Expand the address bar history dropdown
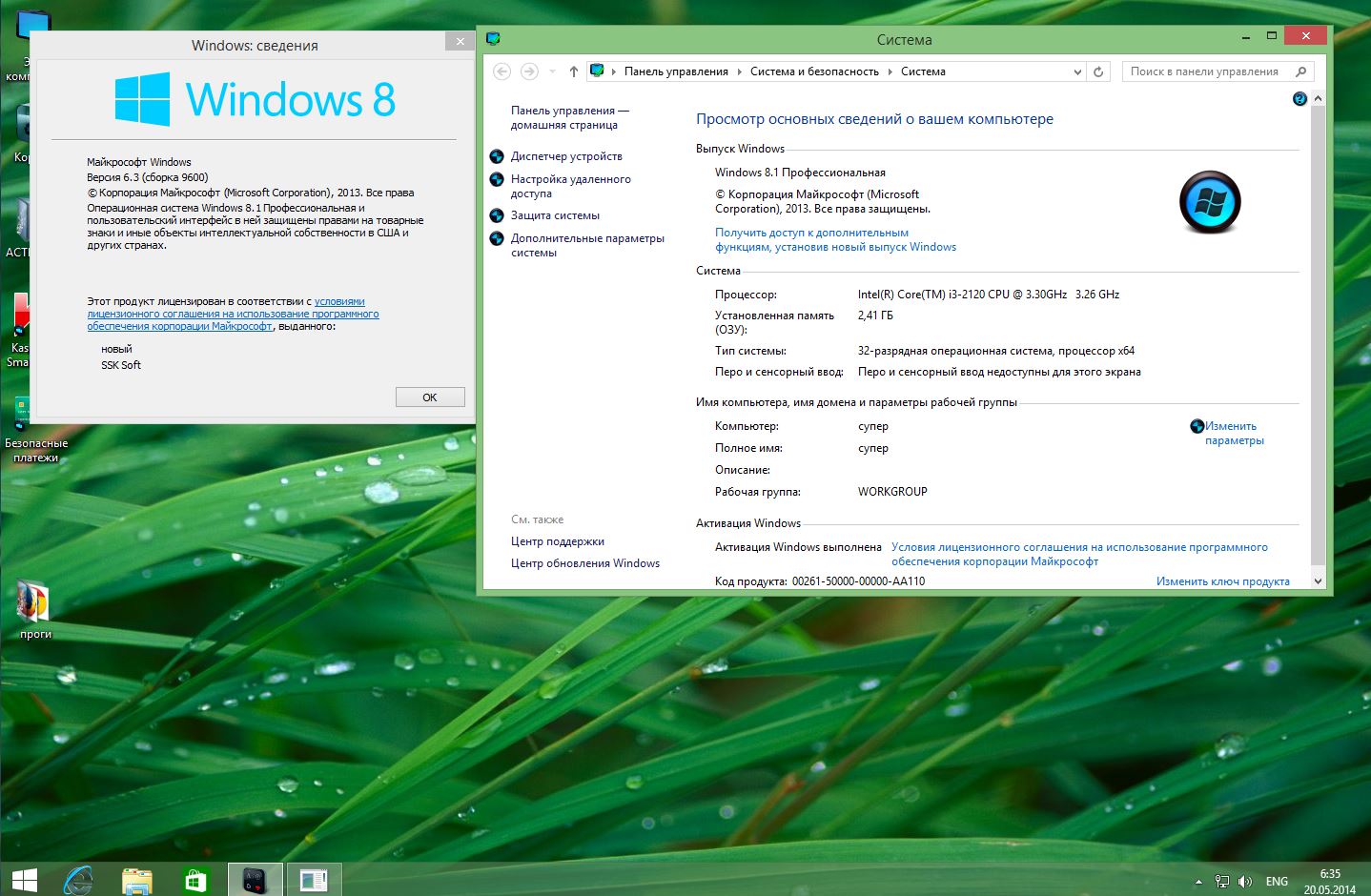This screenshot has width=1371, height=896. tap(1077, 71)
